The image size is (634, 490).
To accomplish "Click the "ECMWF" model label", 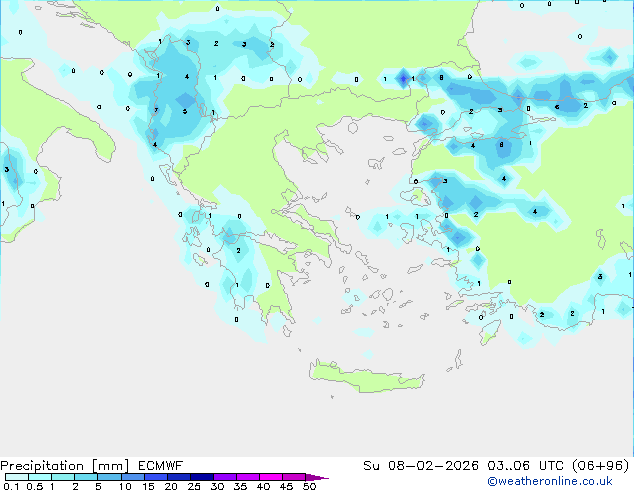I will point(161,466).
